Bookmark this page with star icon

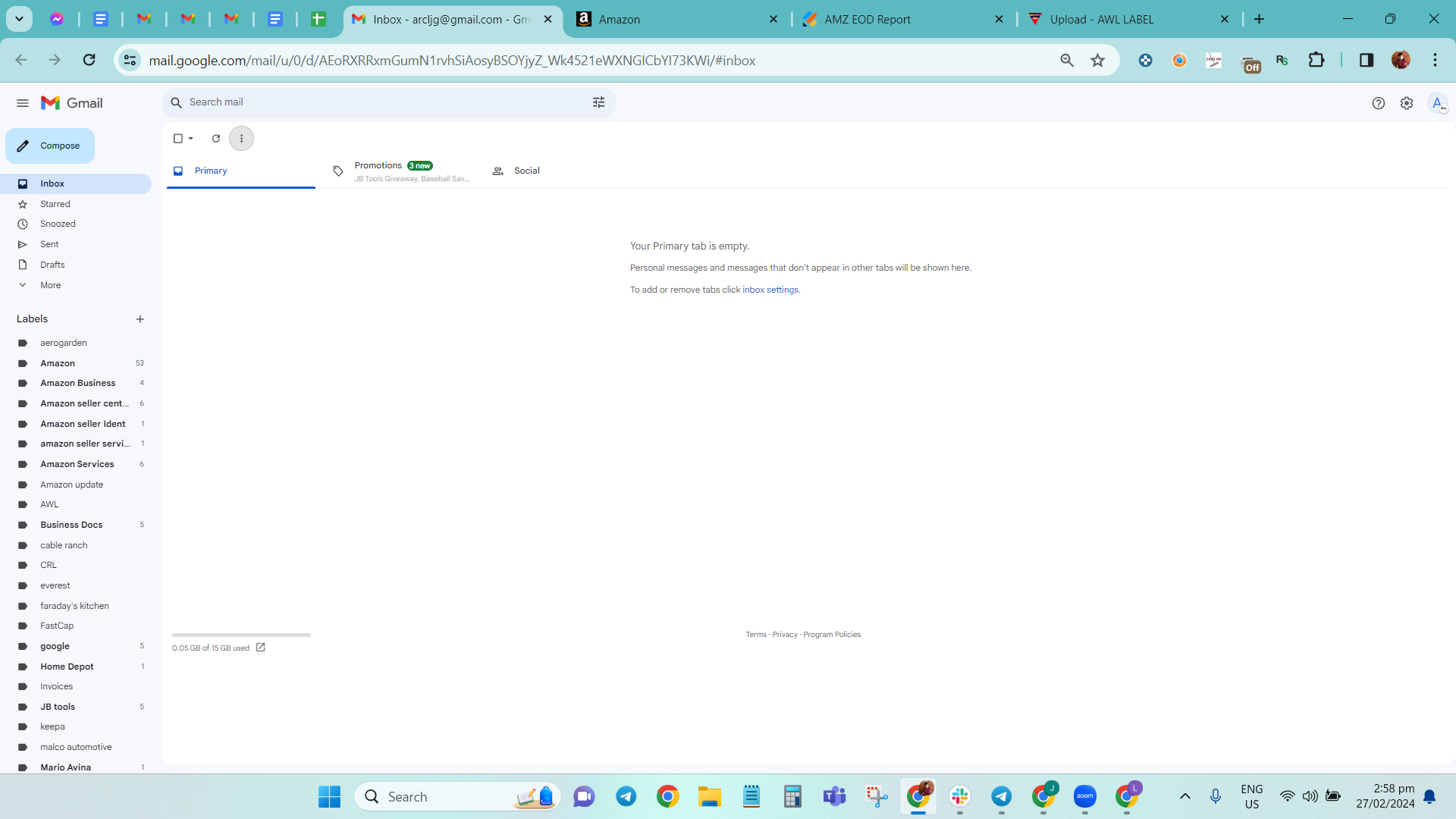pos(1097,60)
